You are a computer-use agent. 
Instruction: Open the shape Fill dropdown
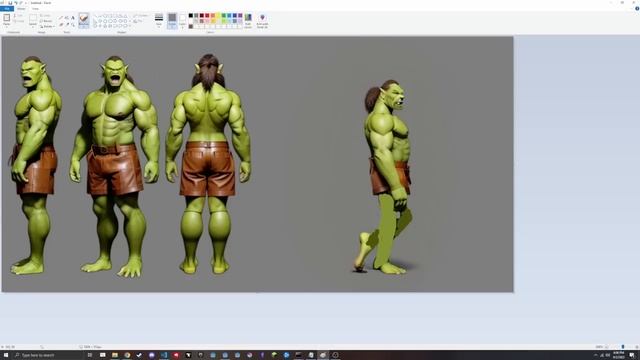click(x=138, y=21)
